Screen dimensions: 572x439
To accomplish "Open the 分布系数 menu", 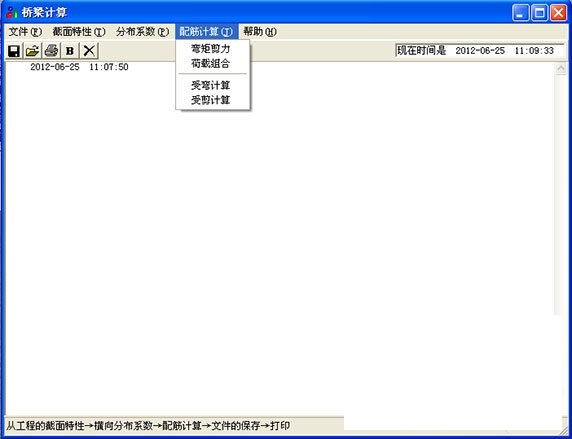I will pyautogui.click(x=143, y=32).
